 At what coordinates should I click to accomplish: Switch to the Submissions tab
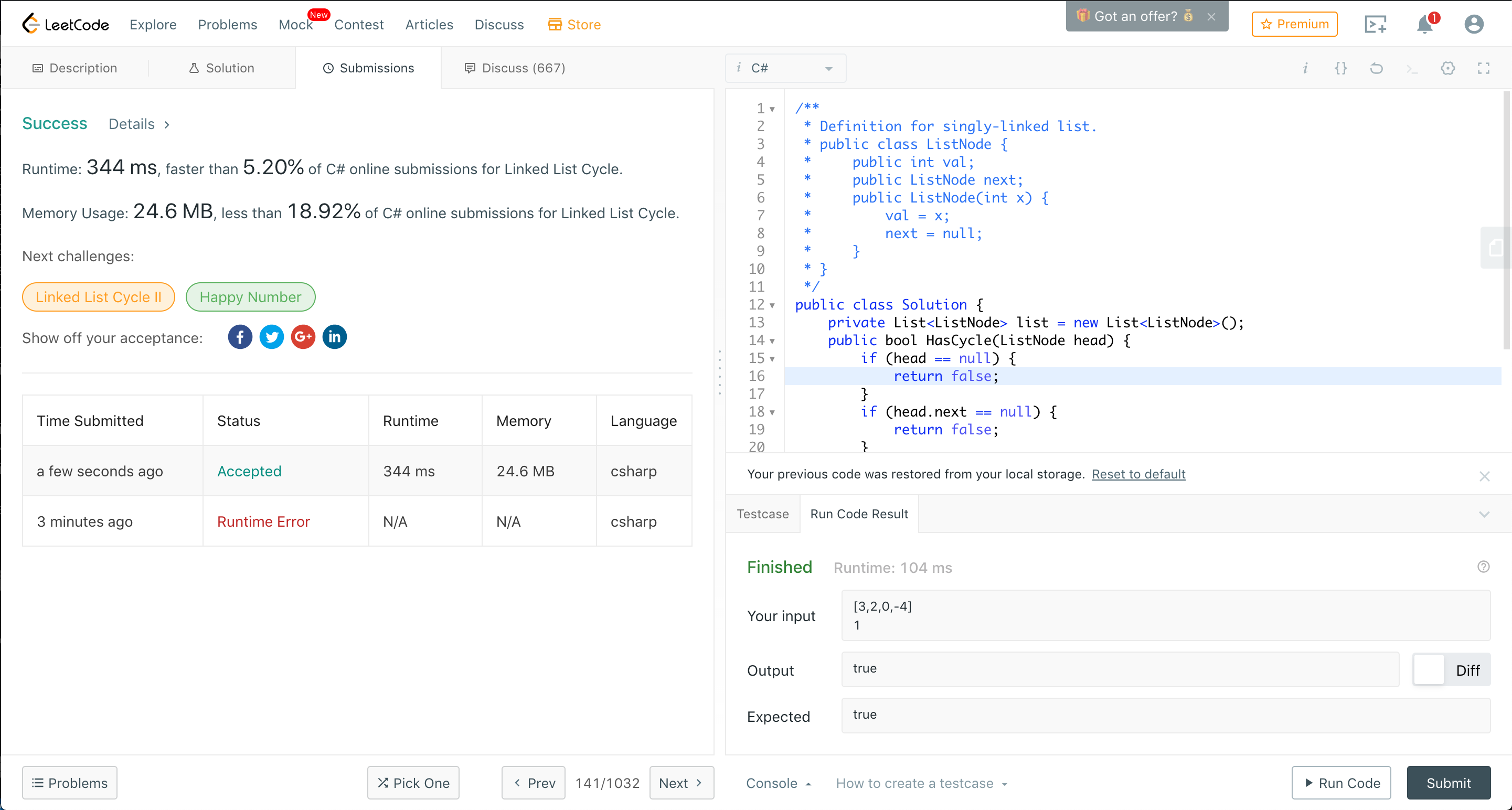[x=368, y=68]
